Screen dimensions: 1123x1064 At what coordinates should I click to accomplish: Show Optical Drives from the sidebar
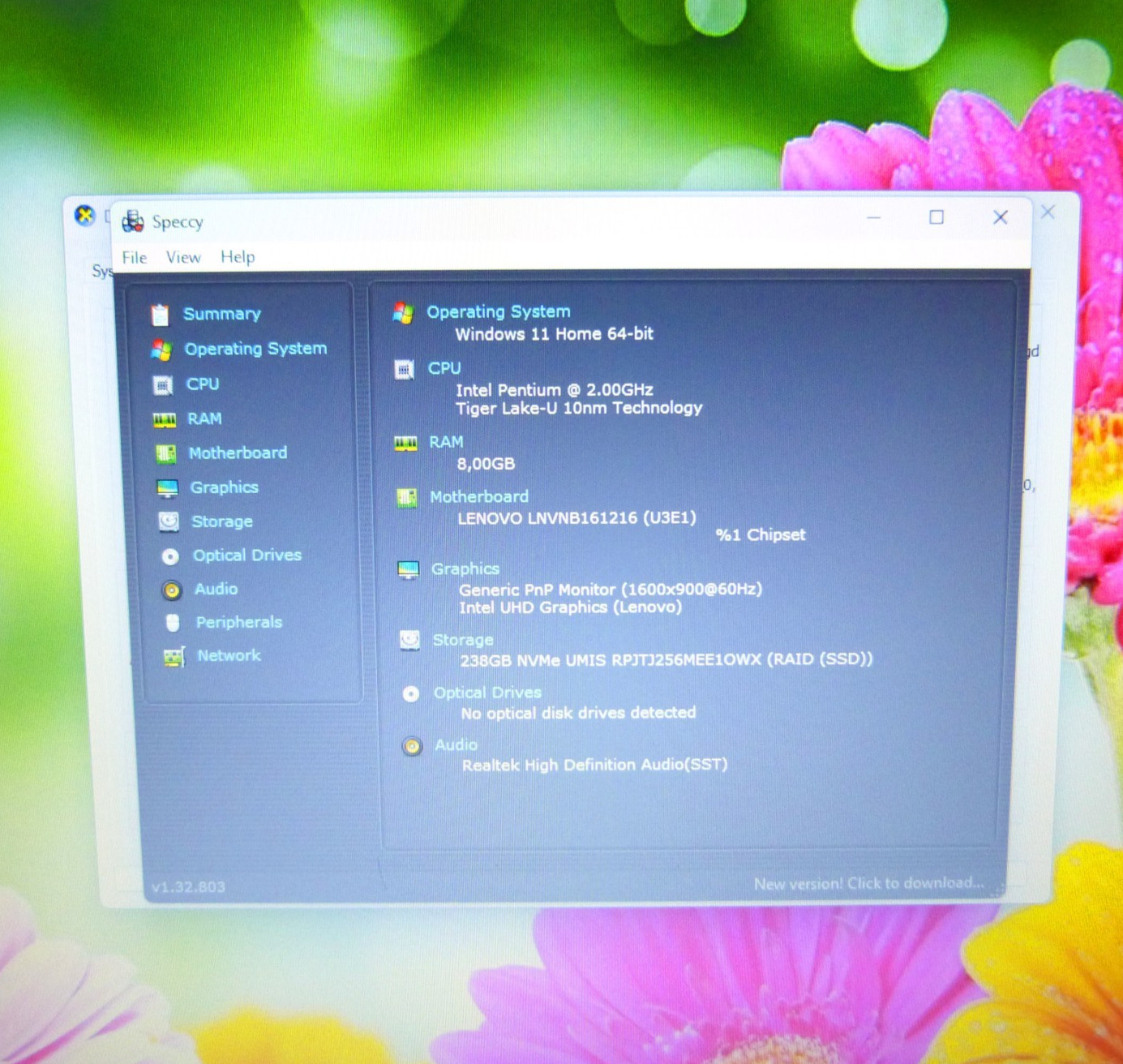(x=247, y=556)
